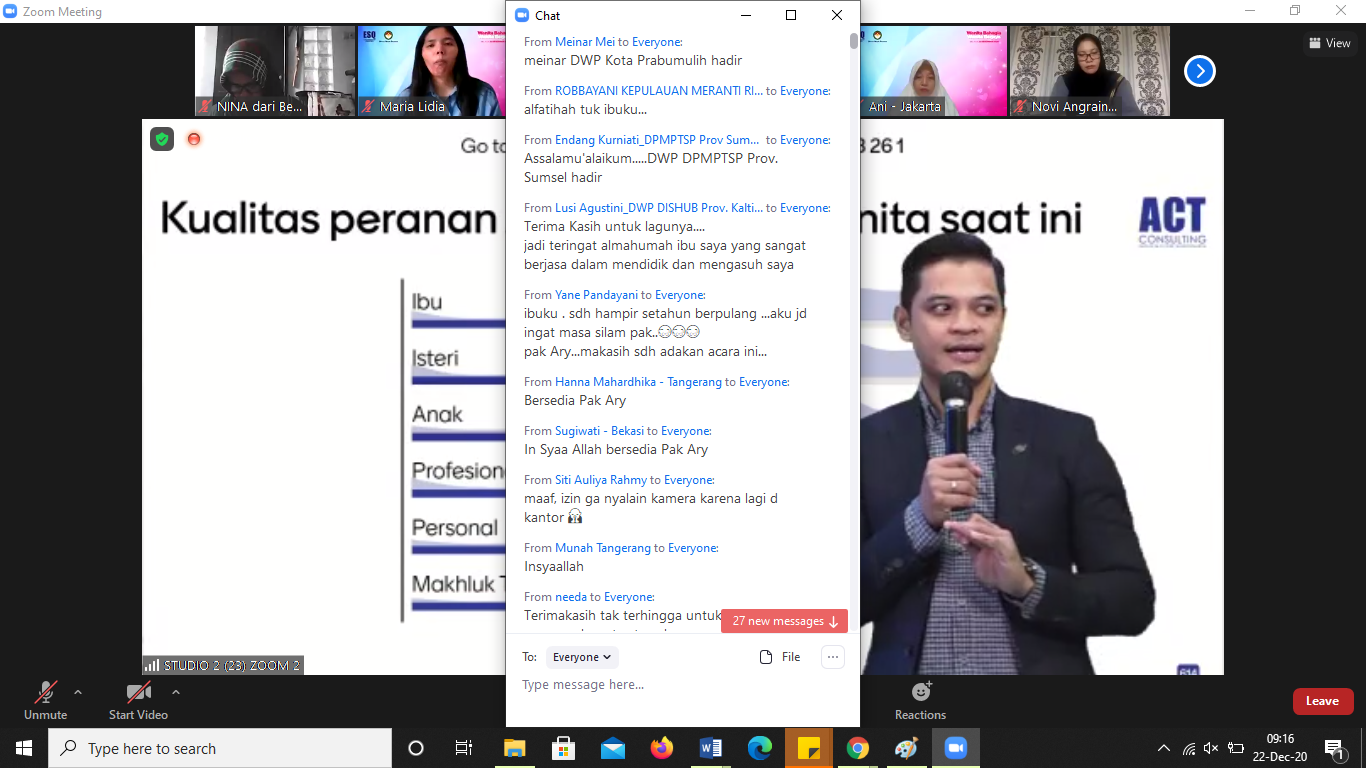
Task: Start Video with the camera button
Action: tap(138, 699)
